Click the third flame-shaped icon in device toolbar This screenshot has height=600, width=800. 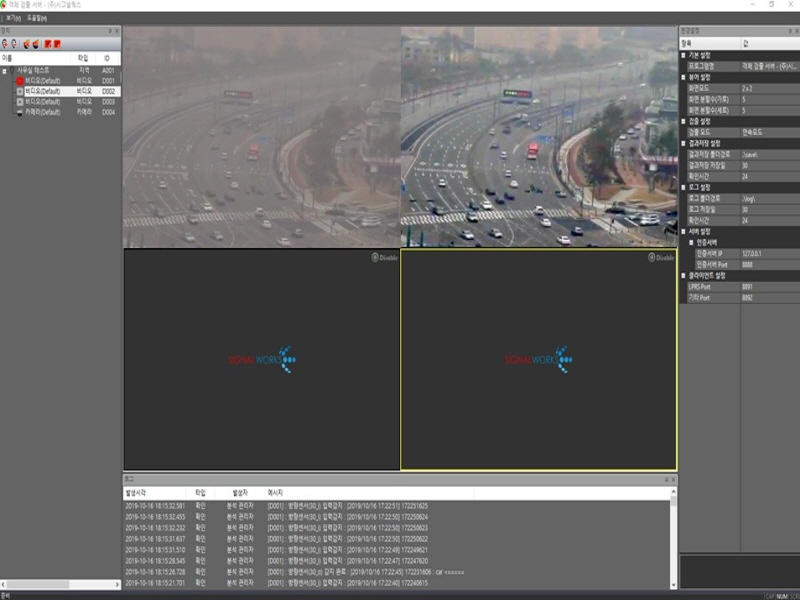(27, 44)
